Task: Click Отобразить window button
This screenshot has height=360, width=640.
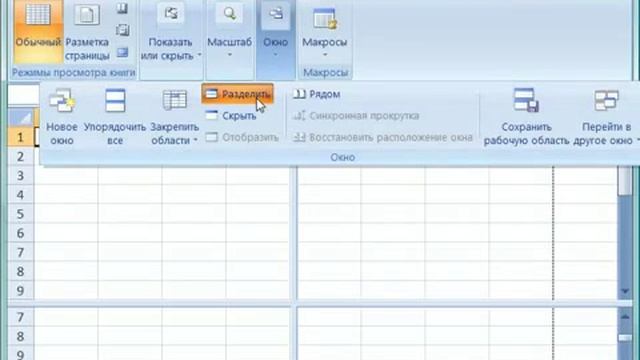Action: (242, 138)
